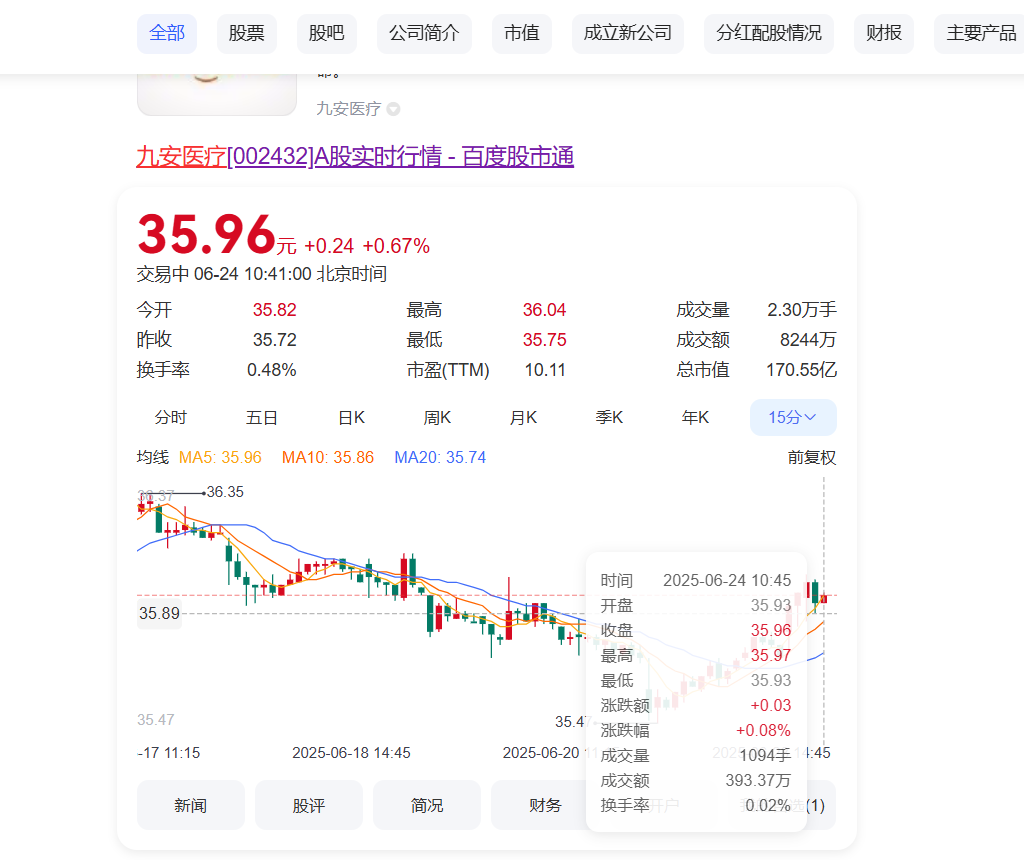The width and height of the screenshot is (1024, 860).
Task: Click the 35.89 price axis label
Action: click(159, 613)
